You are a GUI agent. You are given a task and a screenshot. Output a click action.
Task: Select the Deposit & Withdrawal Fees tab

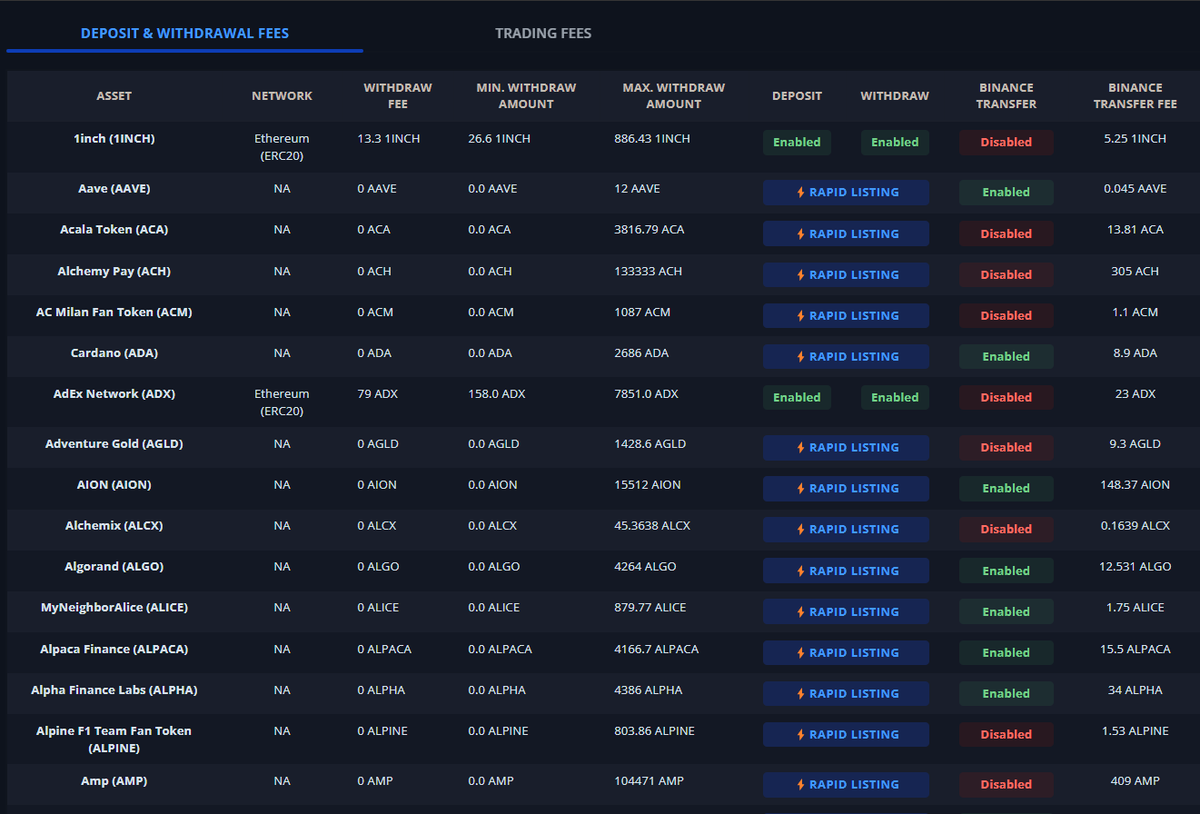[x=185, y=33]
